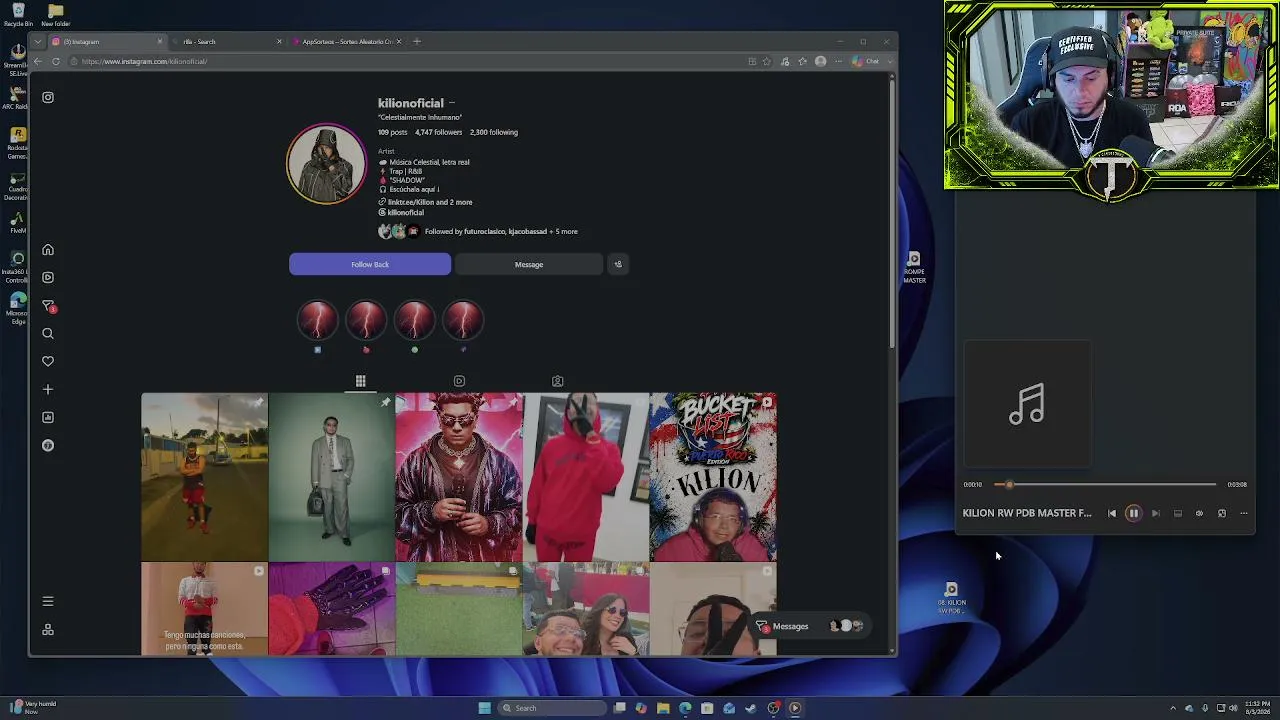Open Microsoft Edge from the taskbar
Screen dimensions: 1280x720
pos(685,708)
